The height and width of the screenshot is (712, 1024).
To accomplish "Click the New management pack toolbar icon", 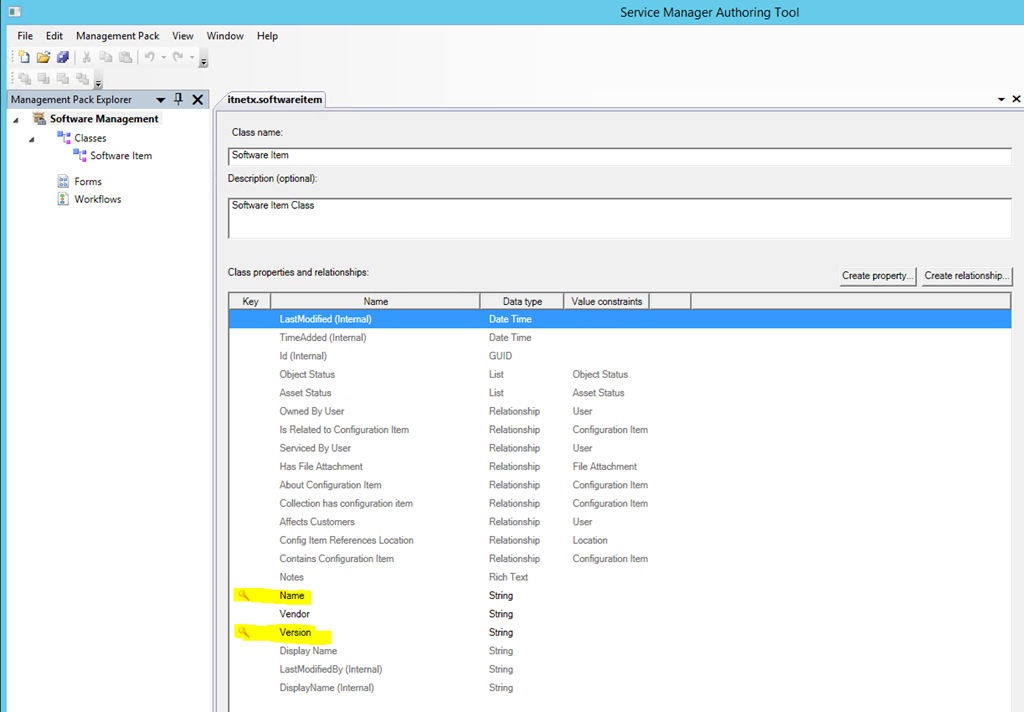I will [x=24, y=58].
